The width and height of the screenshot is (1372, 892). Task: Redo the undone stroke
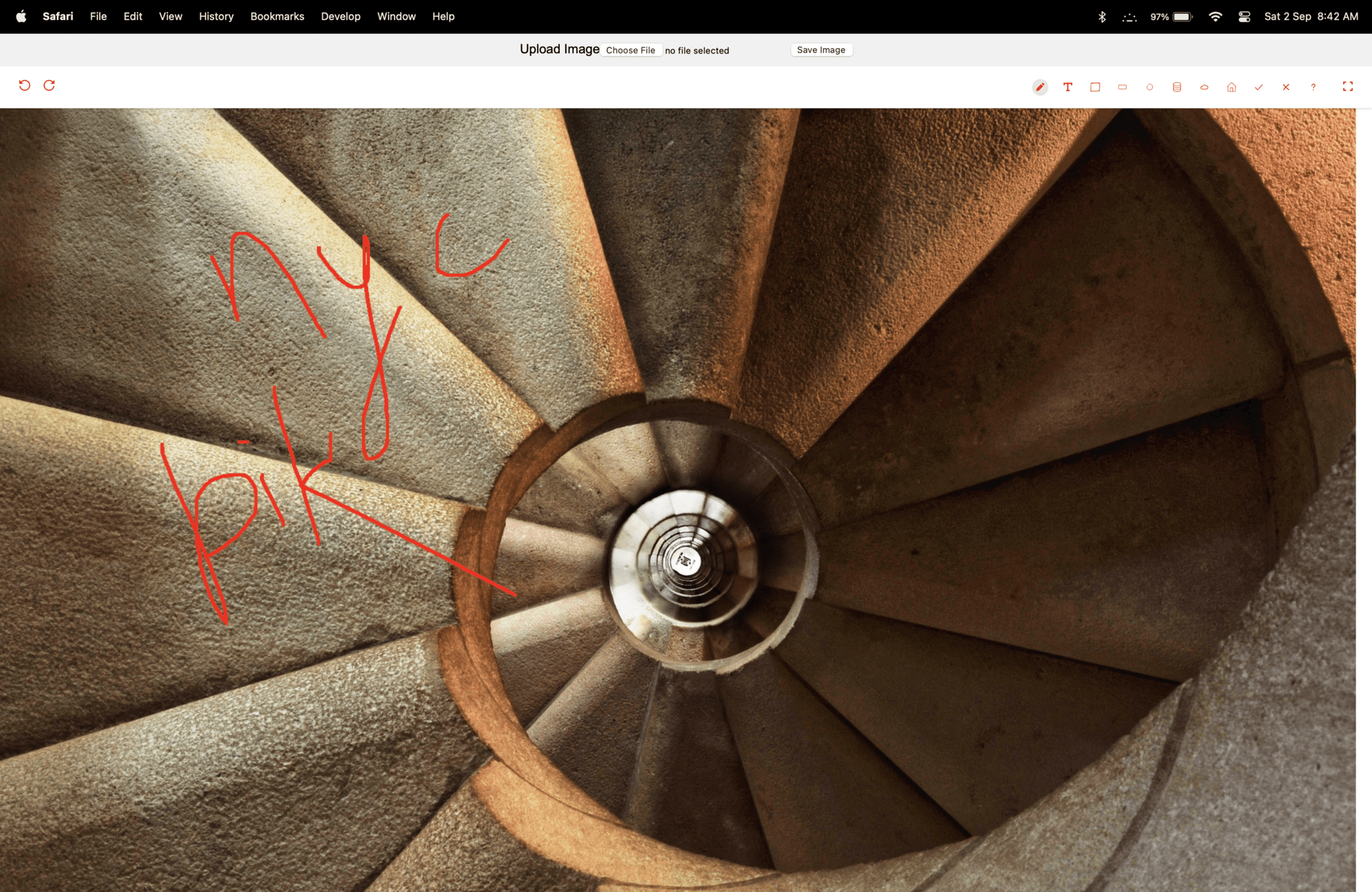[49, 86]
